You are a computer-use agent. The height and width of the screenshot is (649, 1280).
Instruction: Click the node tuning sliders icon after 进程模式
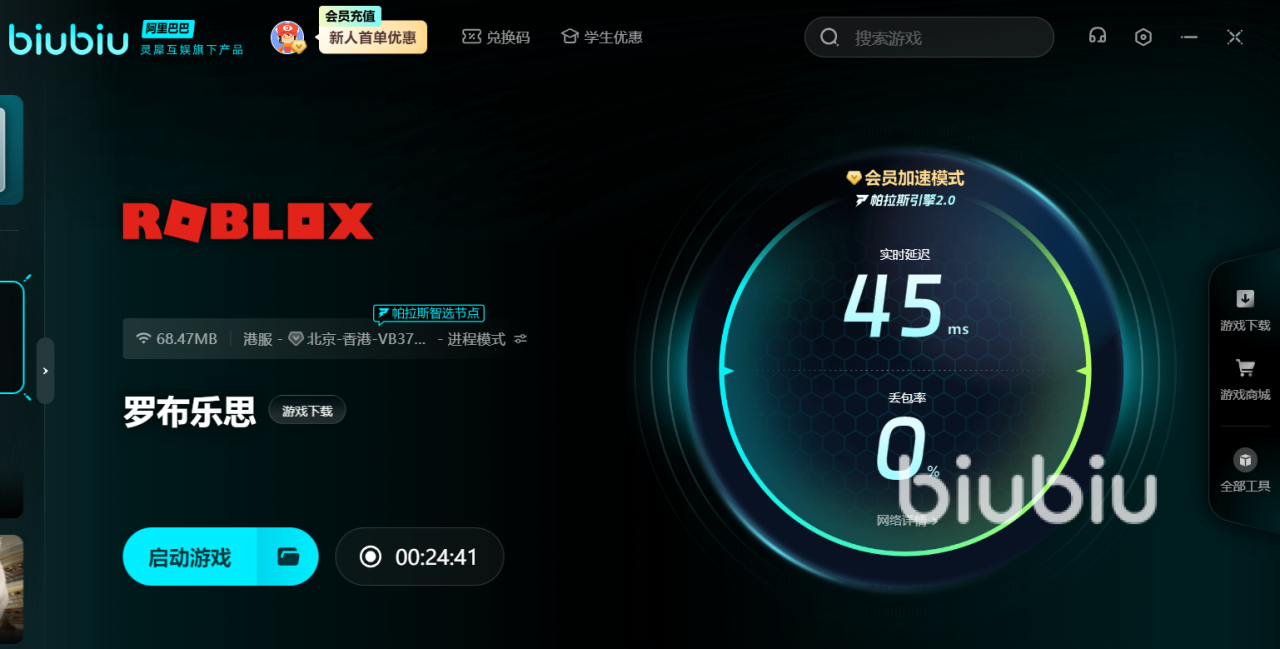pyautogui.click(x=519, y=339)
